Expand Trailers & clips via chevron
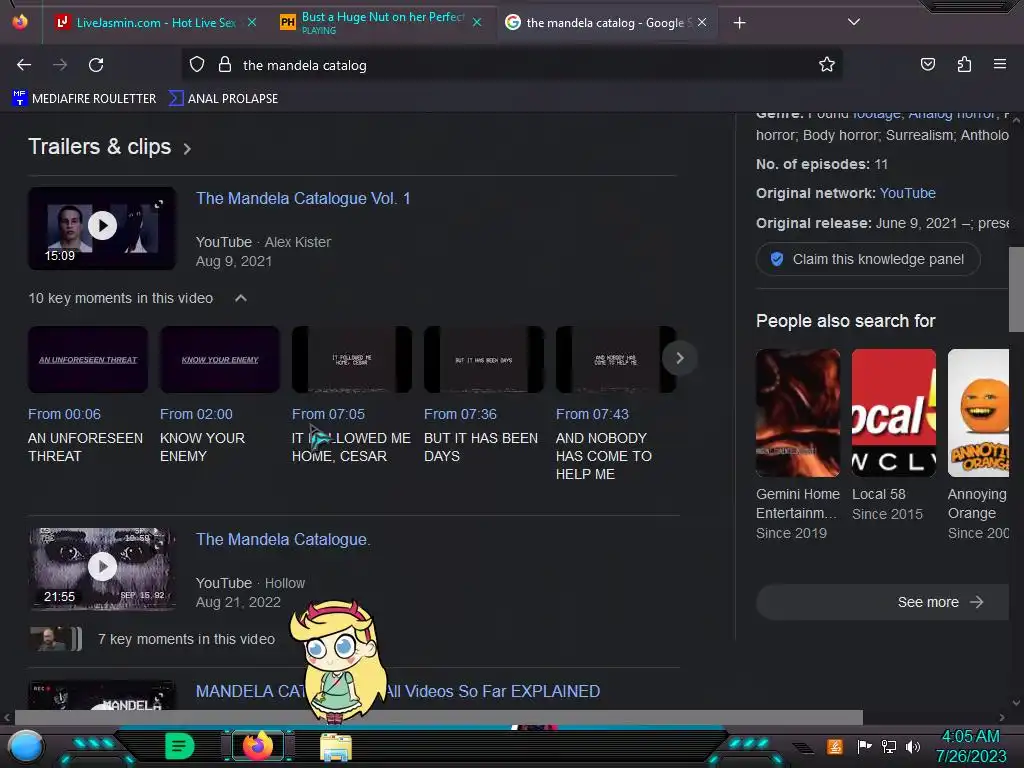Image resolution: width=1024 pixels, height=768 pixels. click(187, 149)
